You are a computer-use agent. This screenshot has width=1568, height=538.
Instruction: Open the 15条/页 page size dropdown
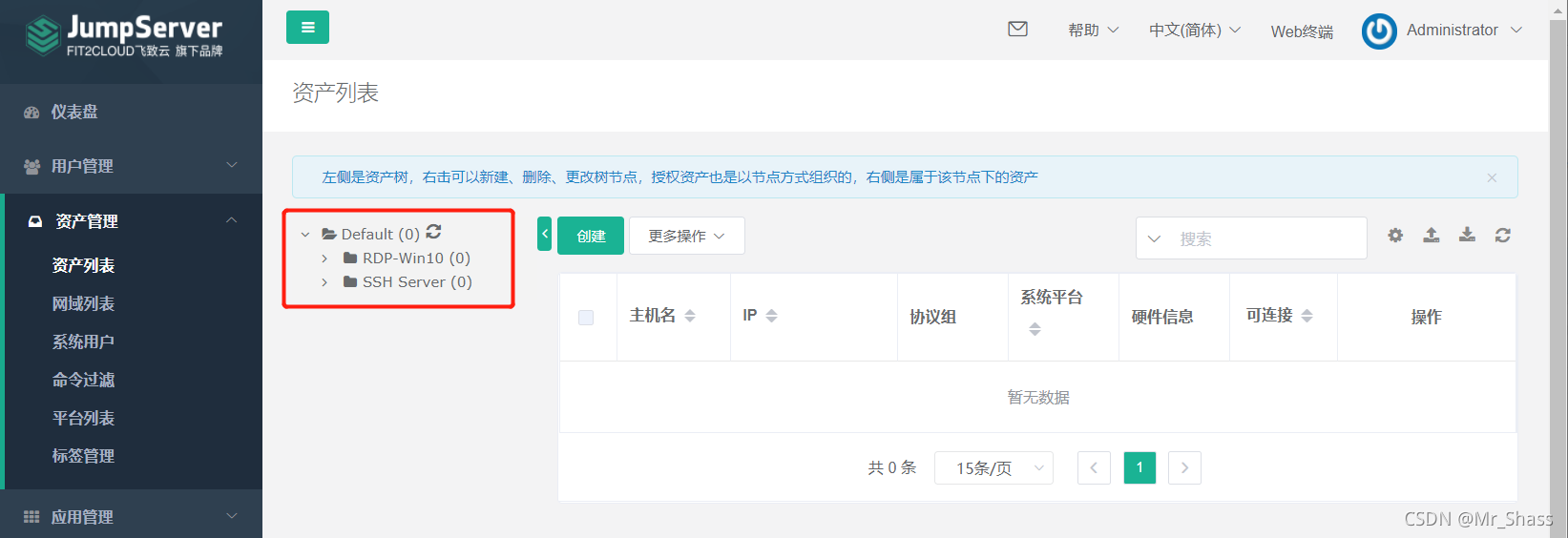tap(993, 467)
